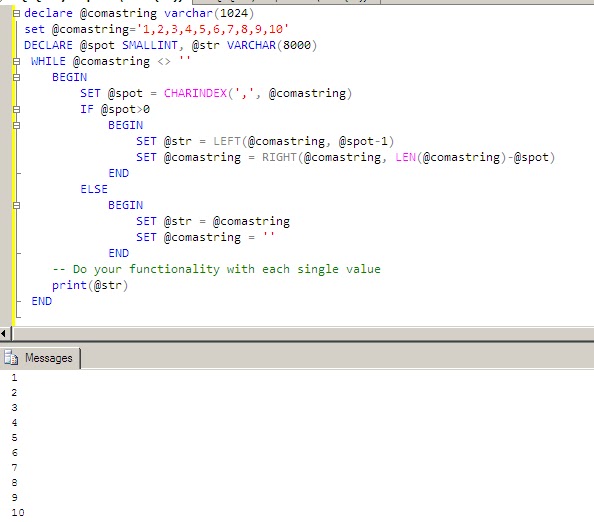Image resolution: width=594 pixels, height=522 pixels.
Task: Click the RIGHT function call
Action: point(408,157)
